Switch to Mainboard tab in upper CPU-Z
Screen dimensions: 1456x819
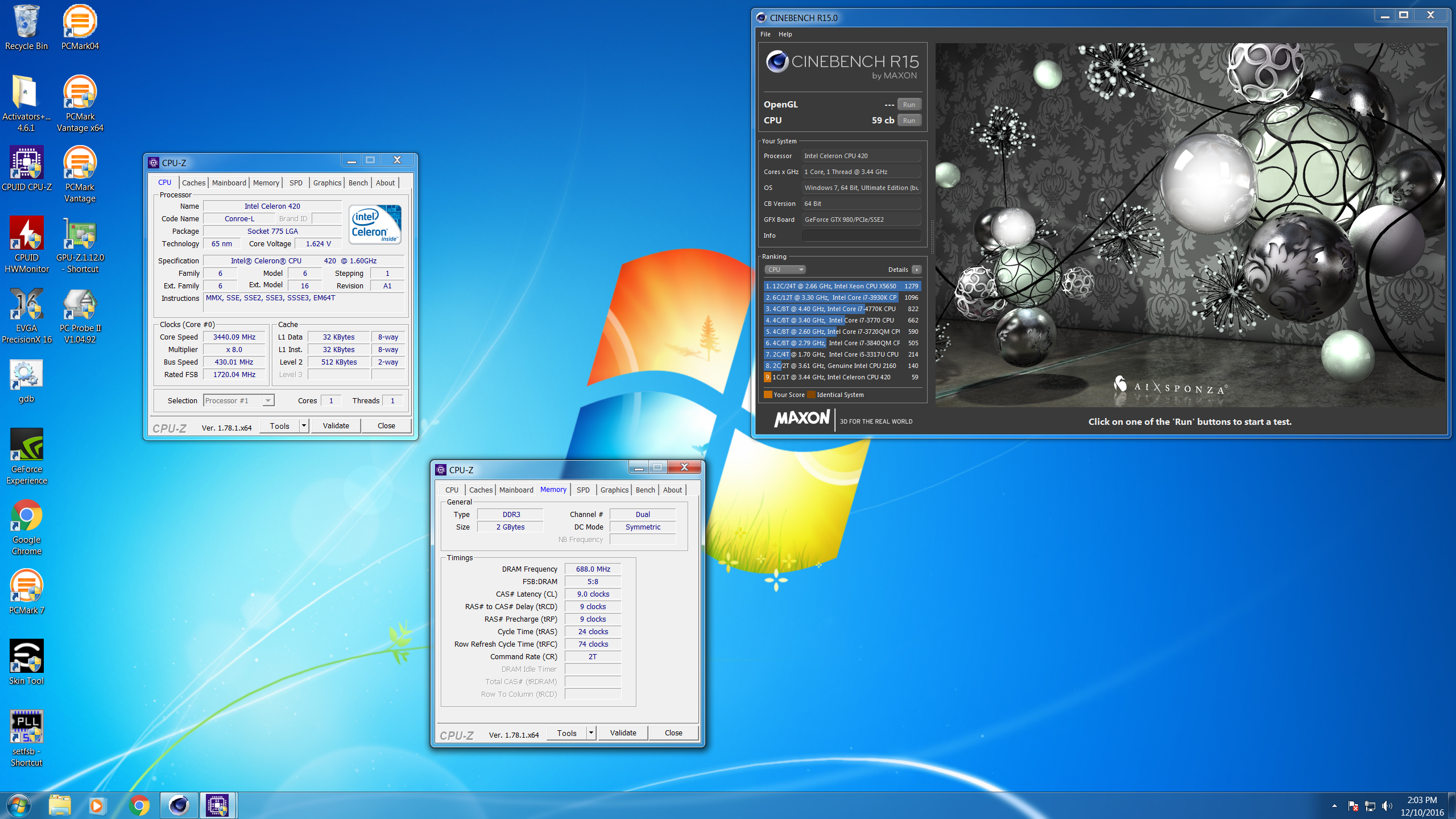click(229, 183)
